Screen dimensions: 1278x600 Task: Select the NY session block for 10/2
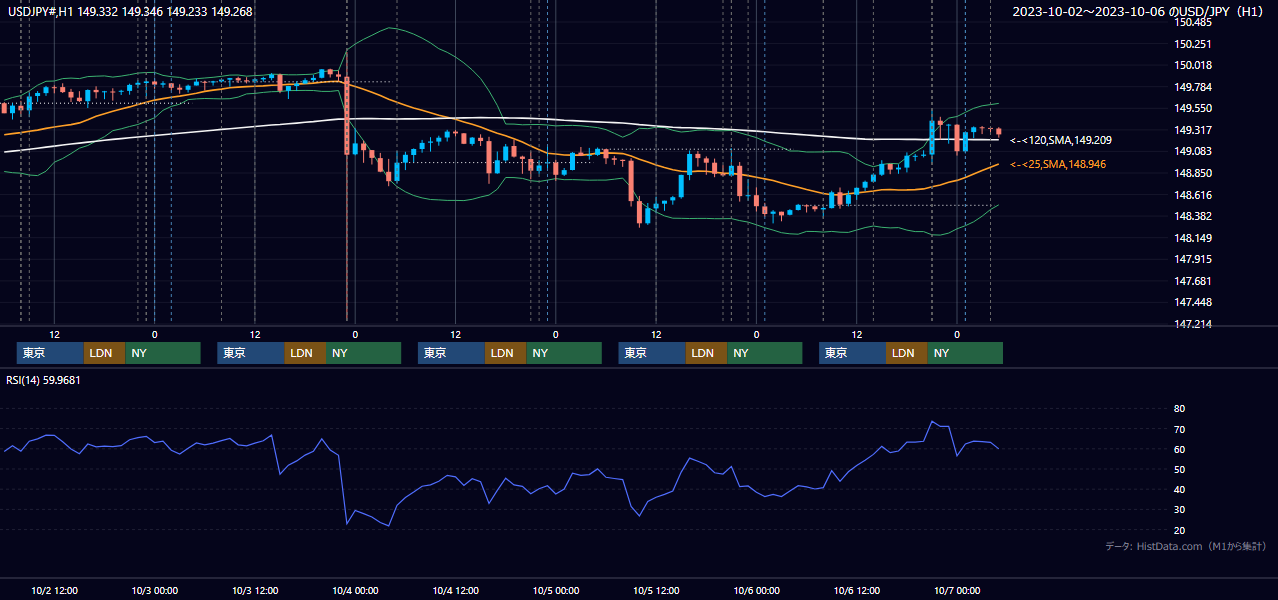pos(163,353)
